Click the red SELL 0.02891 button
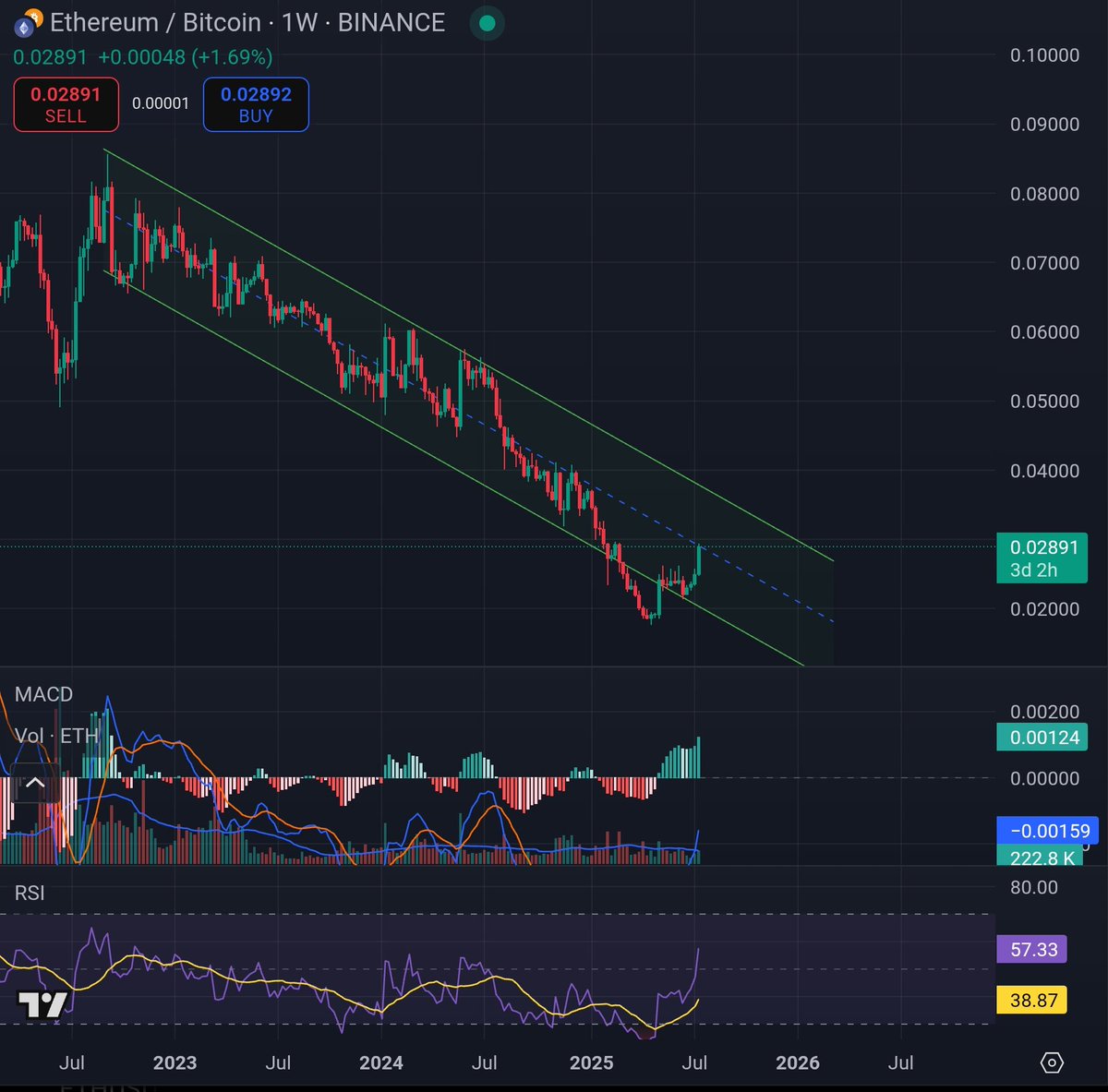The height and width of the screenshot is (1092, 1108). coord(66,104)
